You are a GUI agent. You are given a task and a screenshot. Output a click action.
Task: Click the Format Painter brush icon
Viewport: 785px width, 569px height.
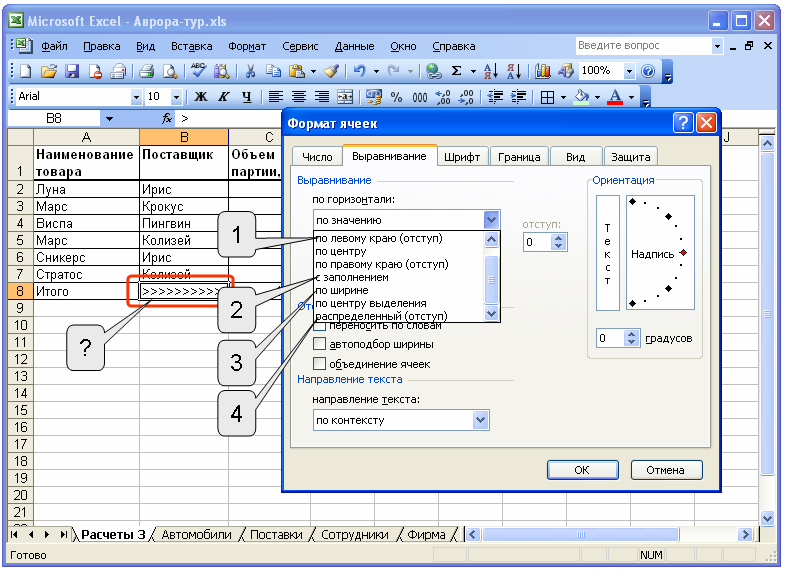(x=331, y=72)
